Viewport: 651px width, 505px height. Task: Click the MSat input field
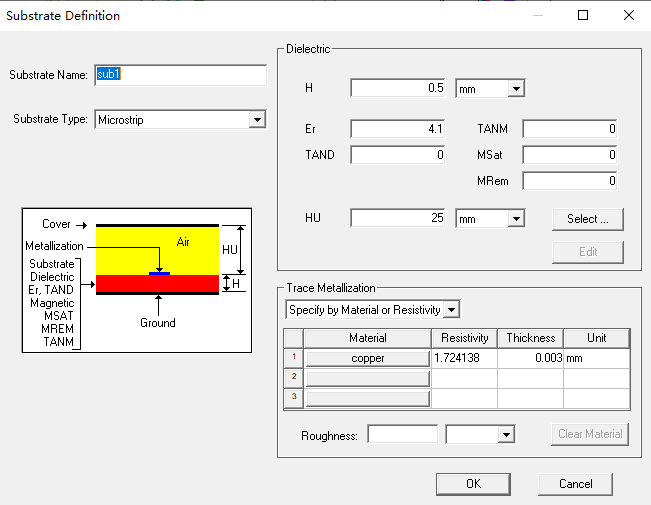(570, 155)
